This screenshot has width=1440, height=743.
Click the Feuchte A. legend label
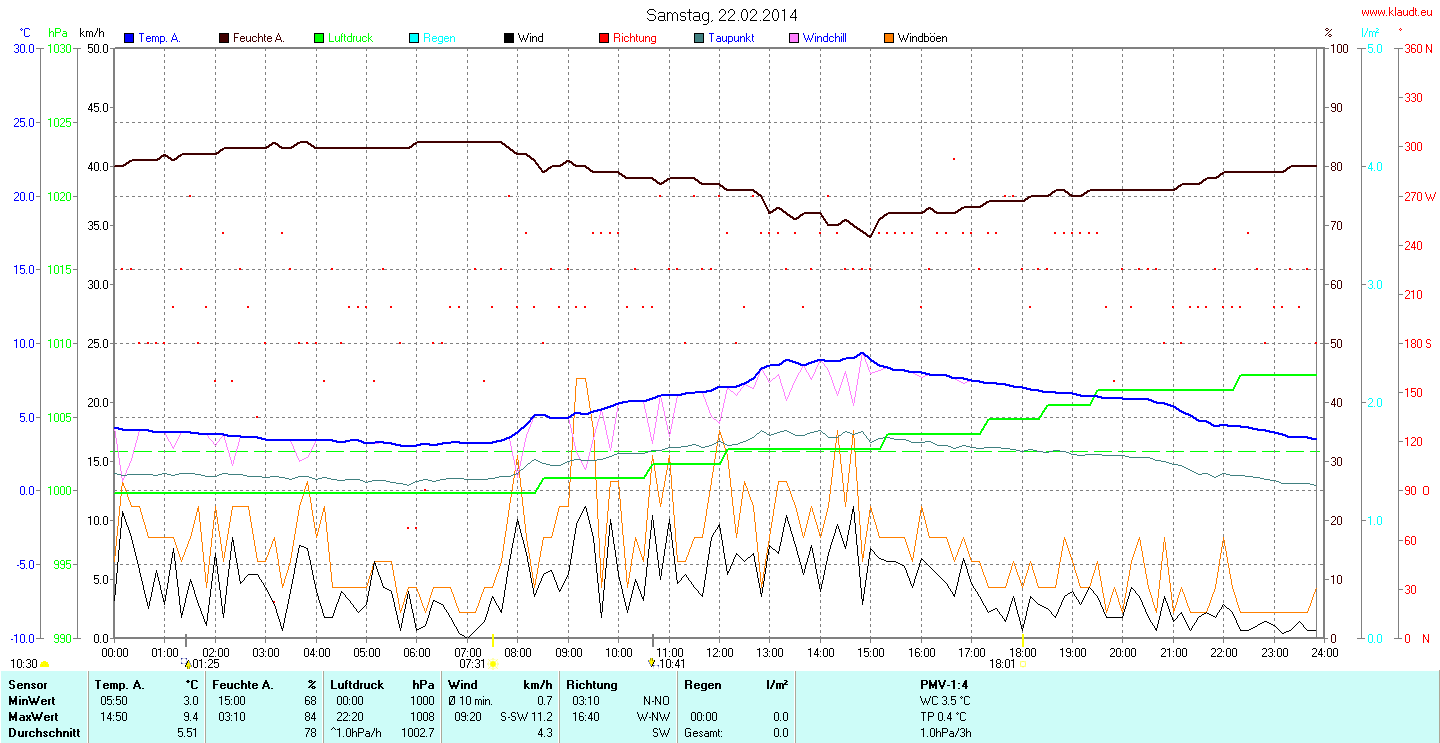(259, 38)
